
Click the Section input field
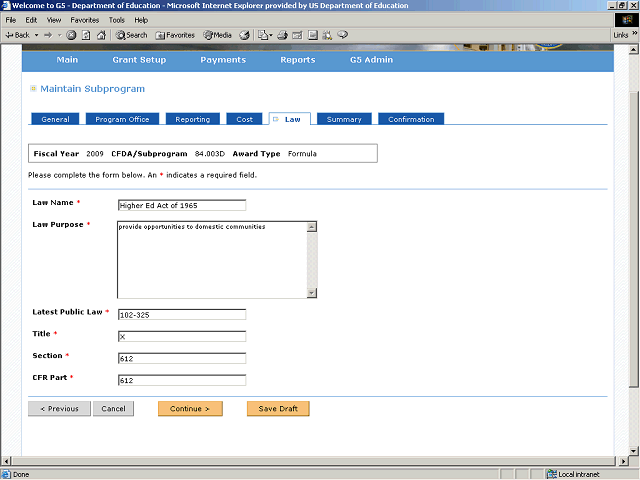pyautogui.click(x=182, y=358)
